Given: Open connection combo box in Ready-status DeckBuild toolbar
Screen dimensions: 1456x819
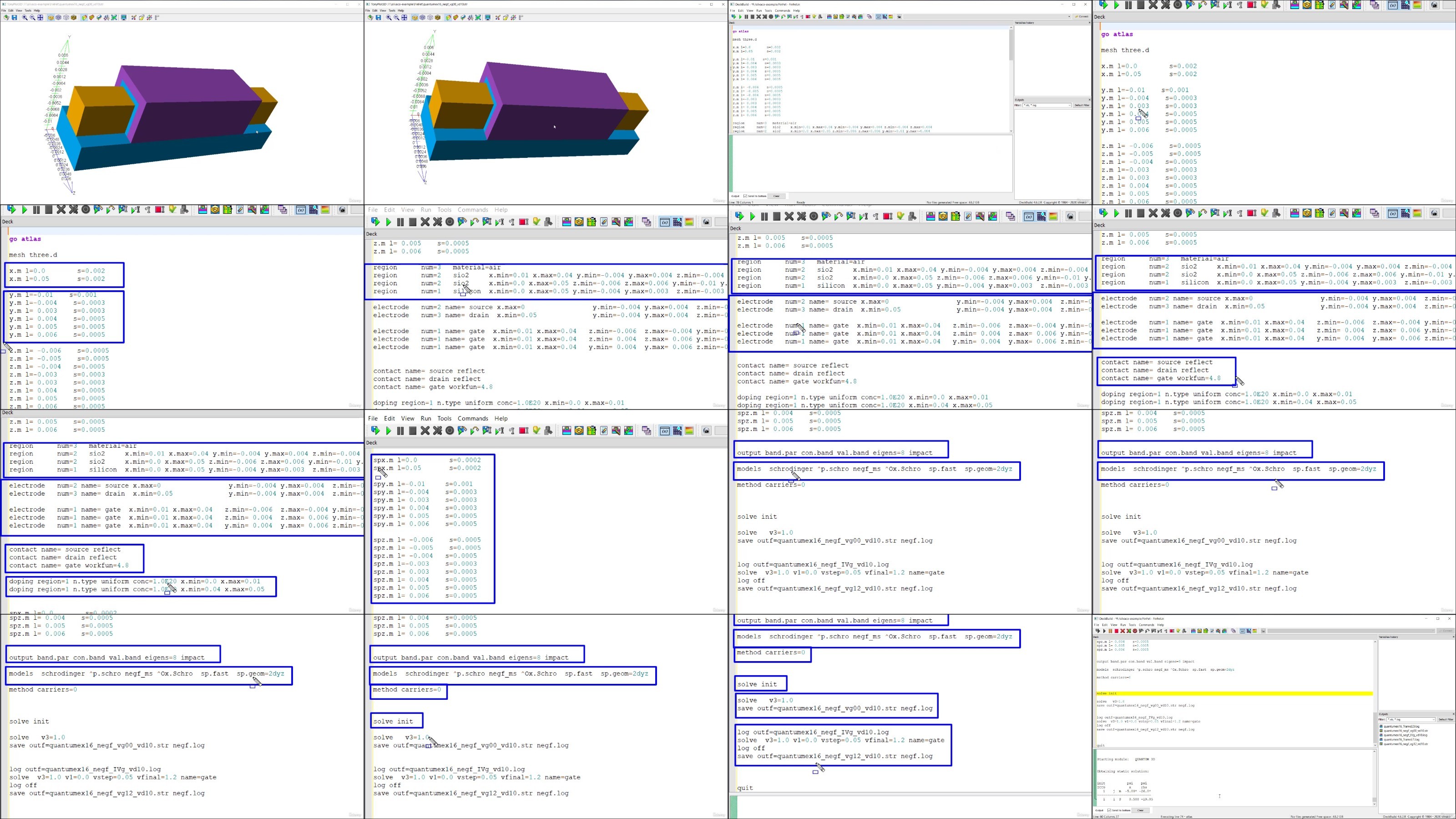Looking at the screenshot, I should click(x=987, y=17).
